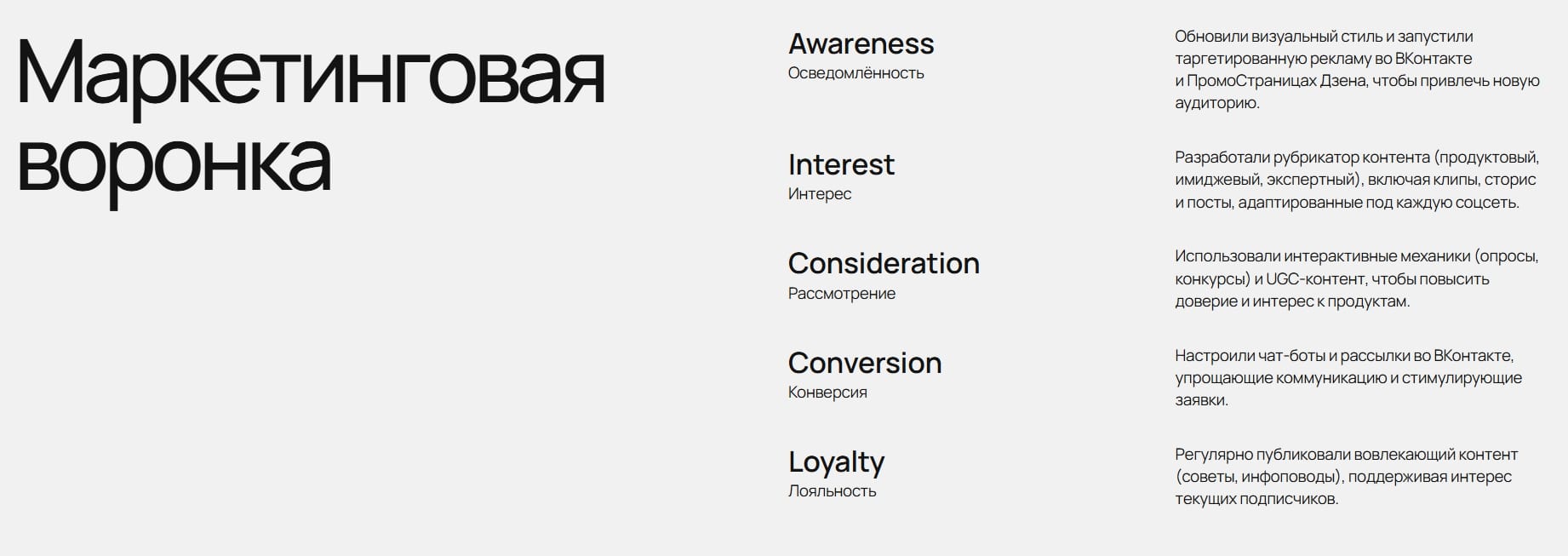The image size is (1568, 556).
Task: Click the paragraph starting "Разработали рубрикатор контента"
Action: (x=1356, y=180)
